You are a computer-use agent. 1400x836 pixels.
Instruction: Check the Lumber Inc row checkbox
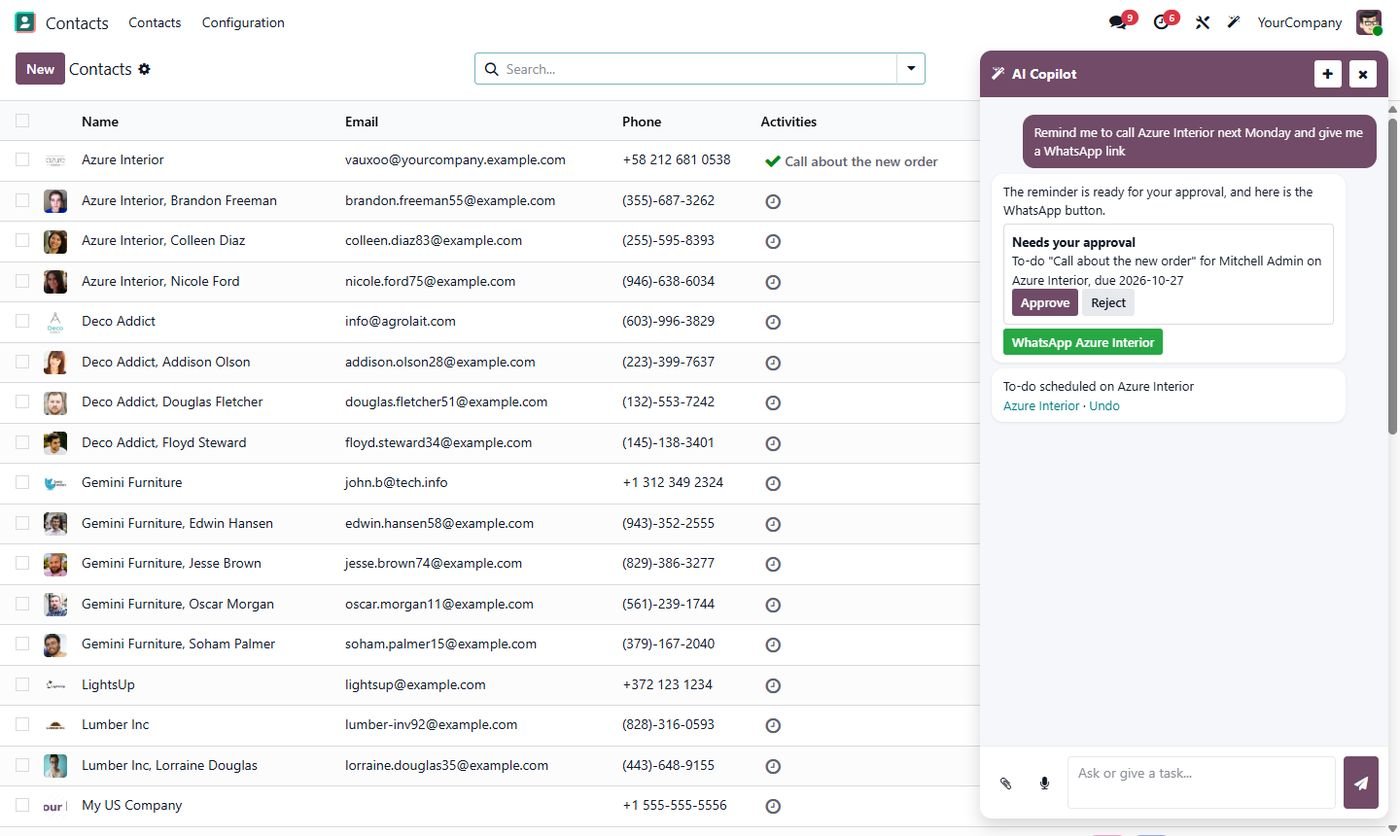(x=22, y=724)
